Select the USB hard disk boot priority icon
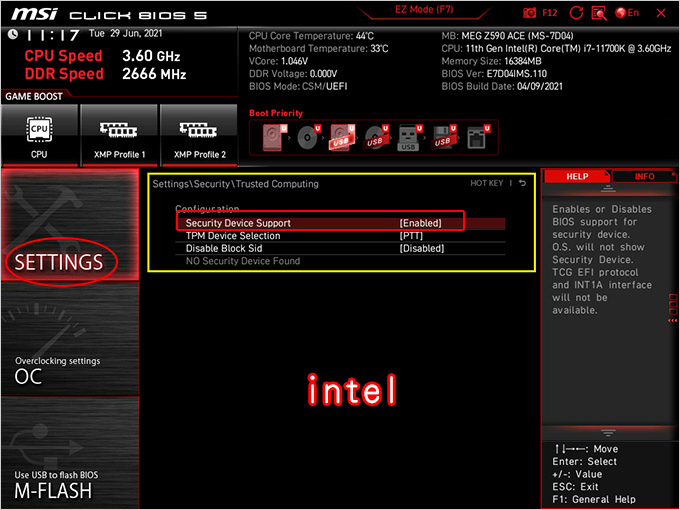This screenshot has width=680, height=510. tap(343, 137)
